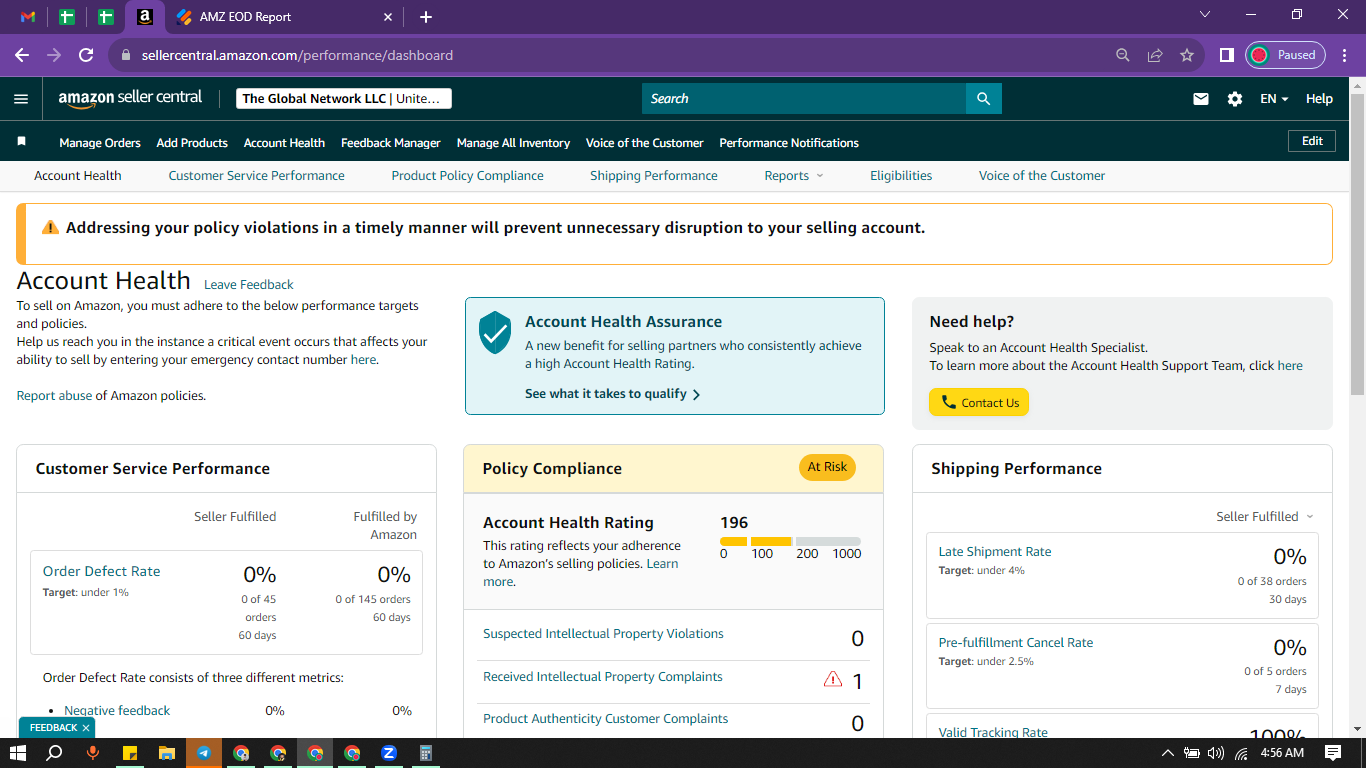Select the Eligibilities tab
The width and height of the screenshot is (1366, 768).
pos(901,175)
